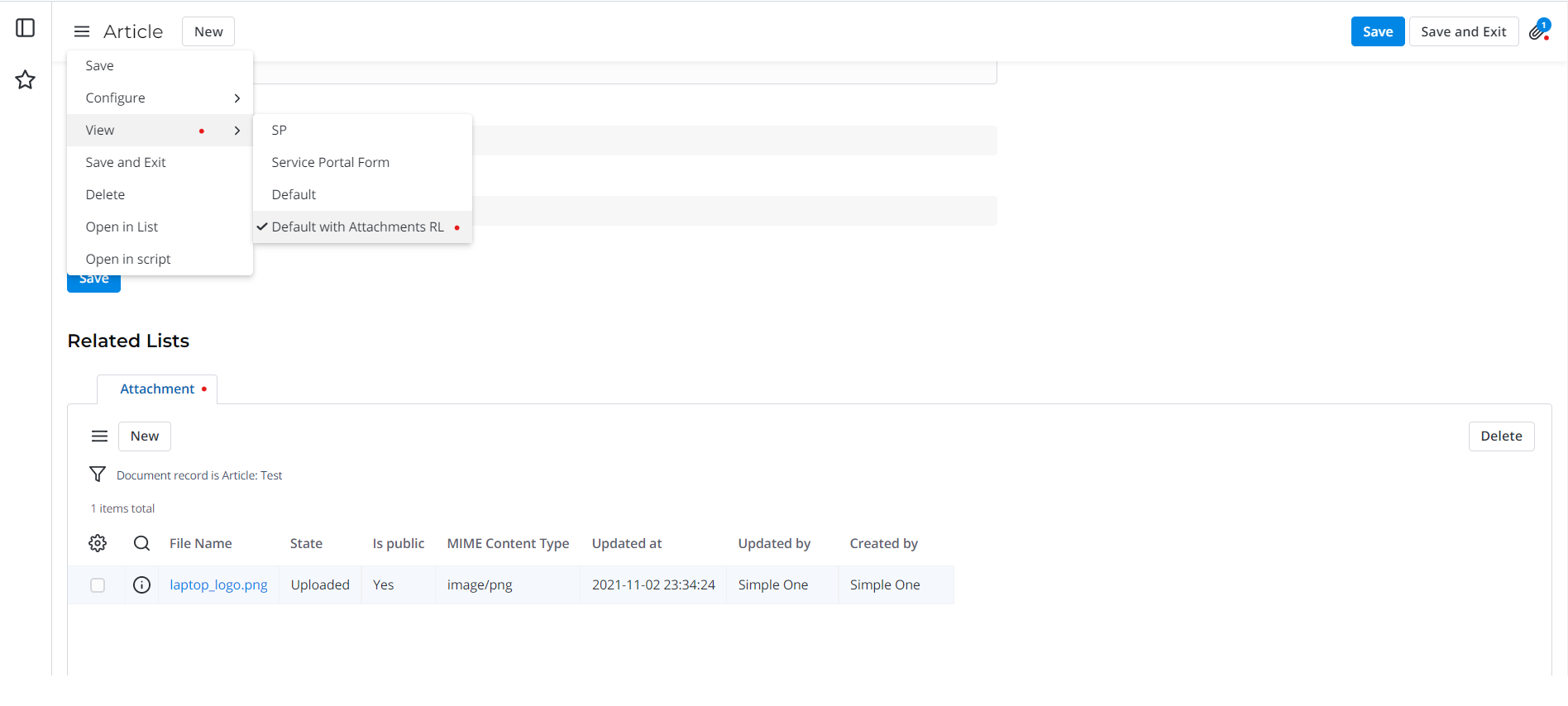
Task: Open the laptop_logo.png file link
Action: [x=218, y=585]
